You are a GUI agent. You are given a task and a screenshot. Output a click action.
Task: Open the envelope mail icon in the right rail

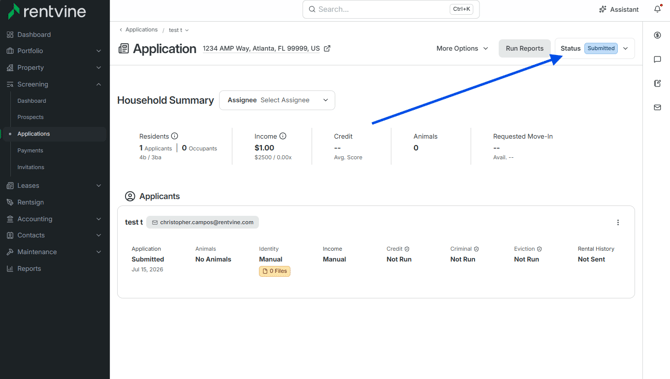click(x=657, y=107)
